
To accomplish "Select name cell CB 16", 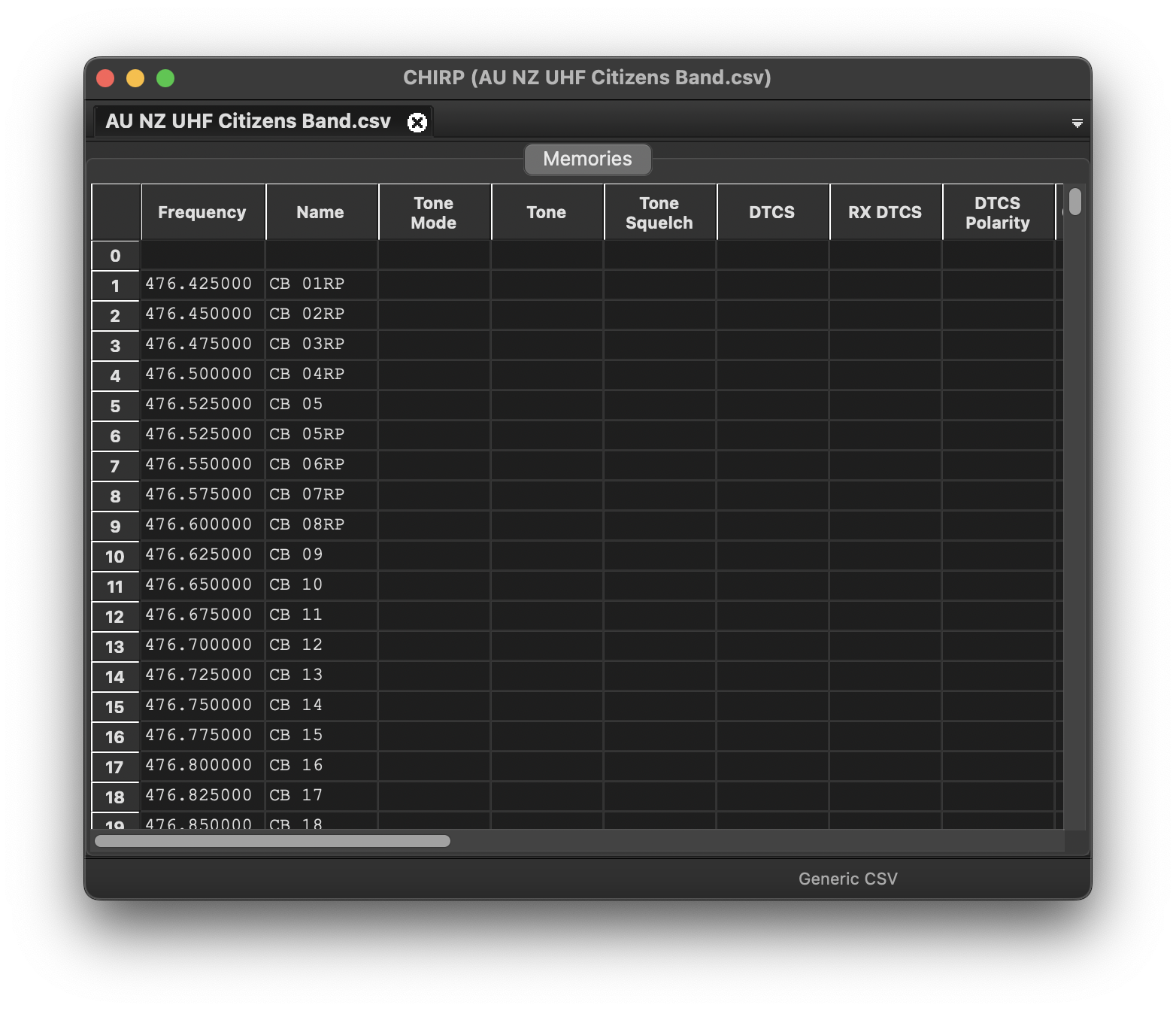I will [x=322, y=766].
